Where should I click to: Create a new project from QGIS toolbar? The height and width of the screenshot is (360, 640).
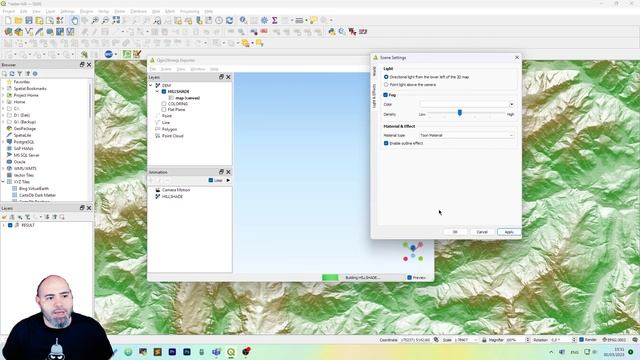click(8, 20)
